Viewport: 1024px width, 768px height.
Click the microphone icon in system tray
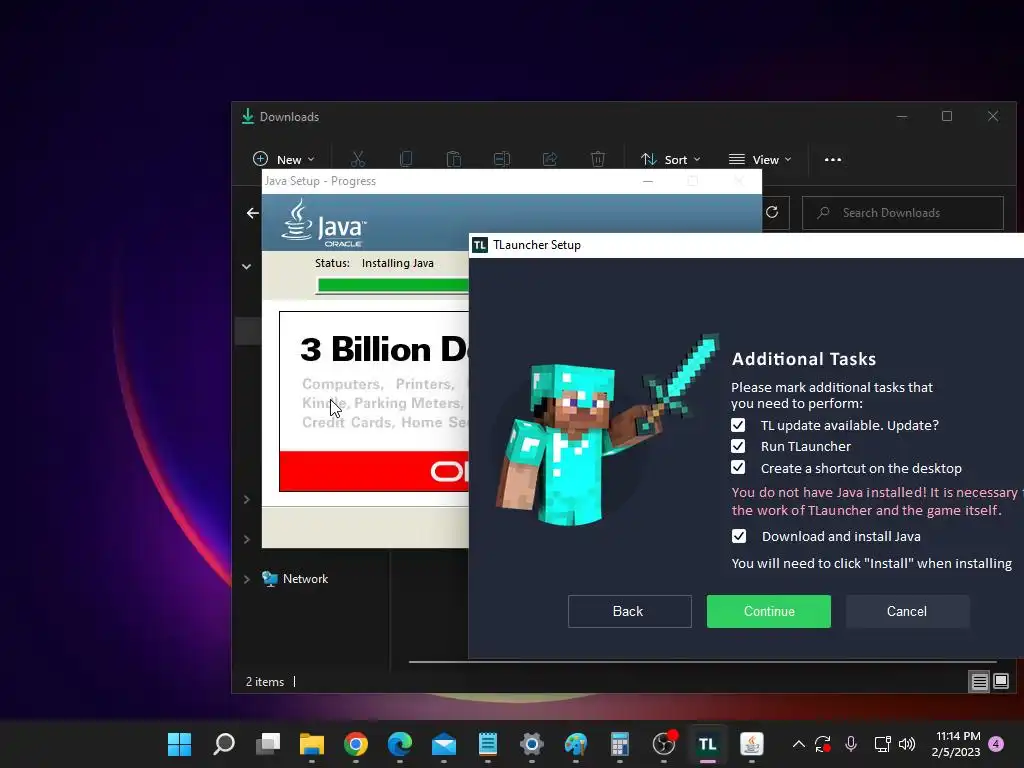pos(851,744)
